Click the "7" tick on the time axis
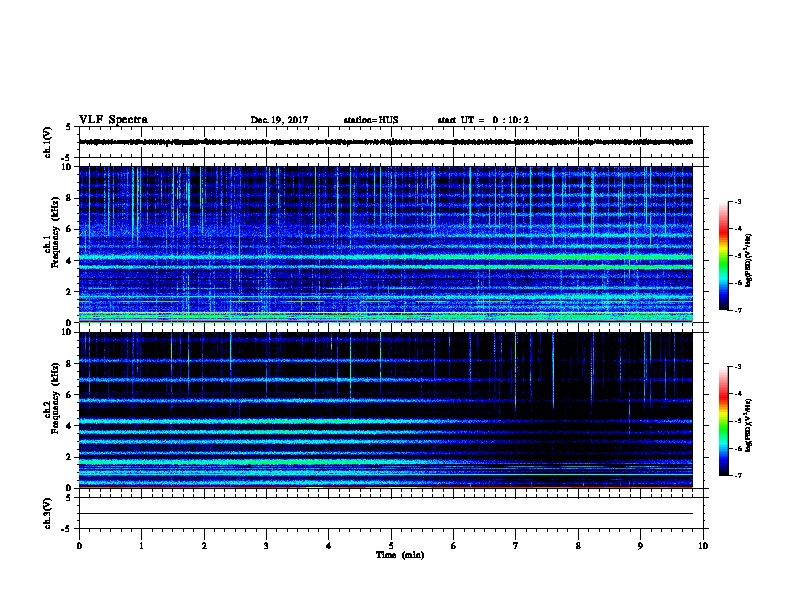The image size is (792, 612). [x=516, y=545]
